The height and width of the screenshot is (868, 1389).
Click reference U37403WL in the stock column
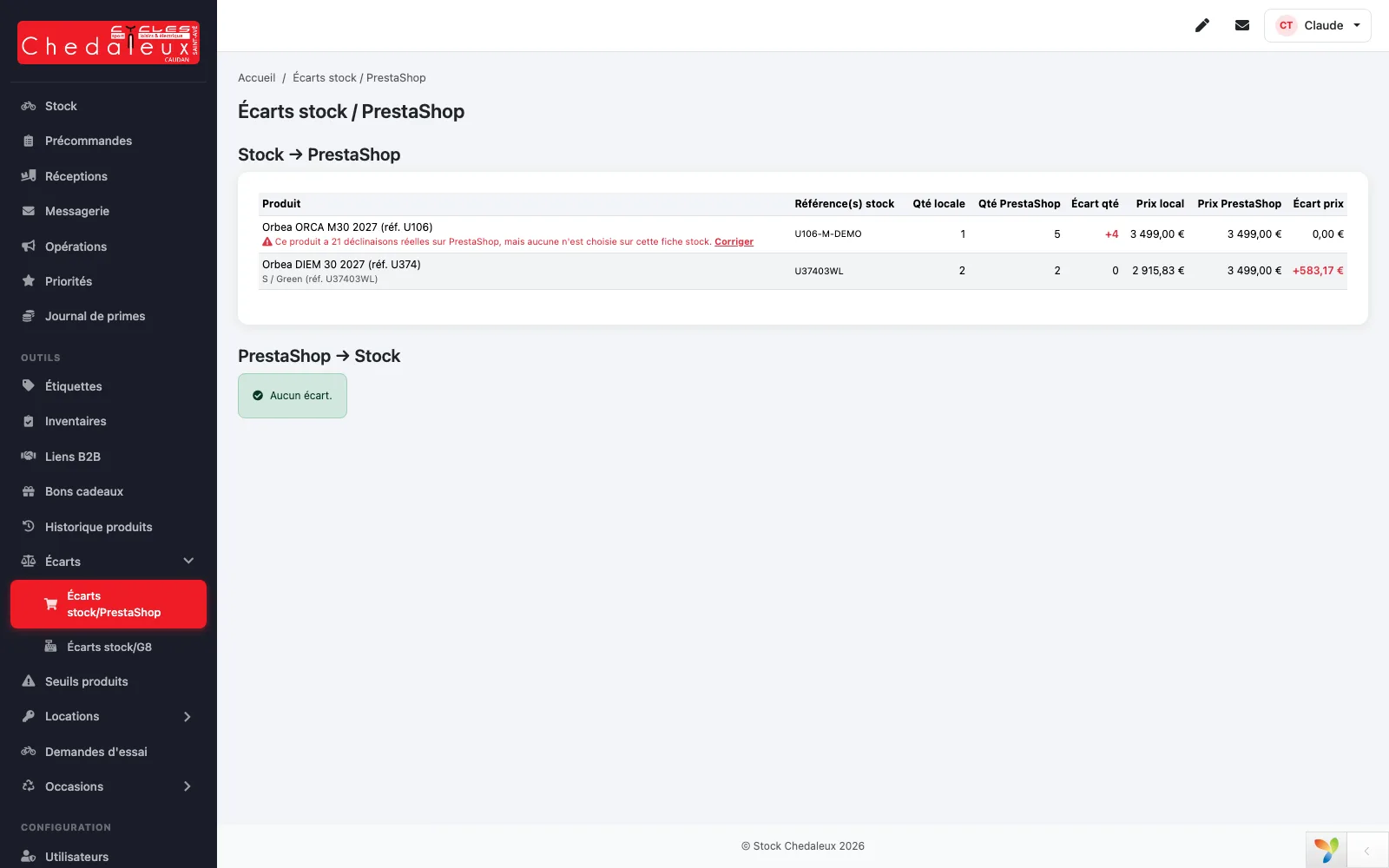point(819,272)
